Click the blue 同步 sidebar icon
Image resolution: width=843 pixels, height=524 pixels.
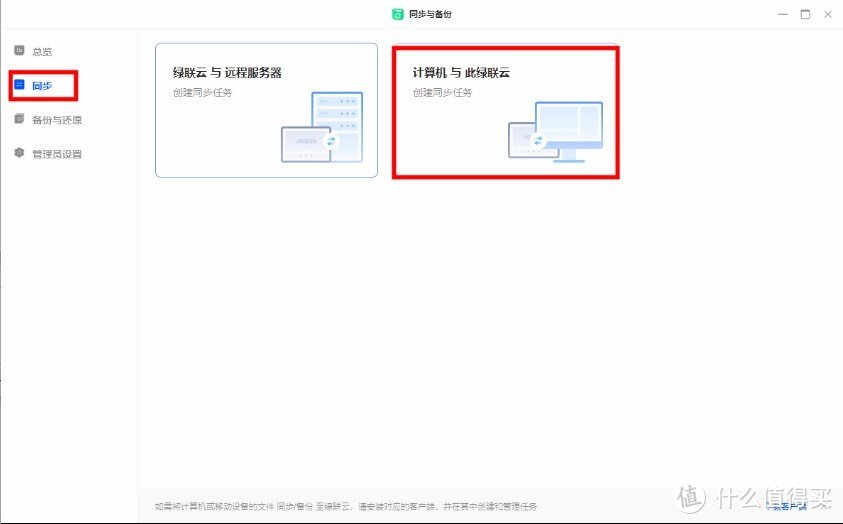pyautogui.click(x=19, y=85)
